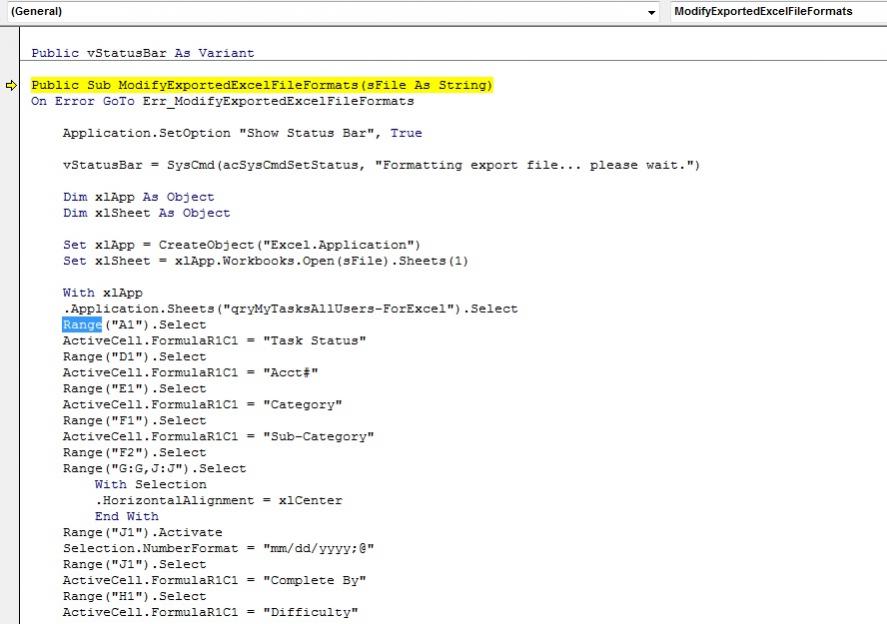Click the Range("G:G,J:J").Select line
Viewport: 887px width, 624px height.
154,468
